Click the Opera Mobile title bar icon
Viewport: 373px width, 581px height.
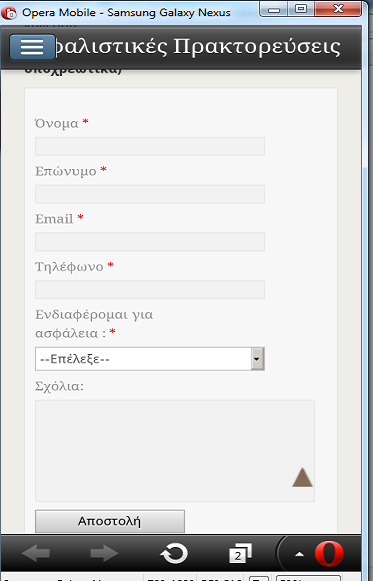pyautogui.click(x=9, y=13)
